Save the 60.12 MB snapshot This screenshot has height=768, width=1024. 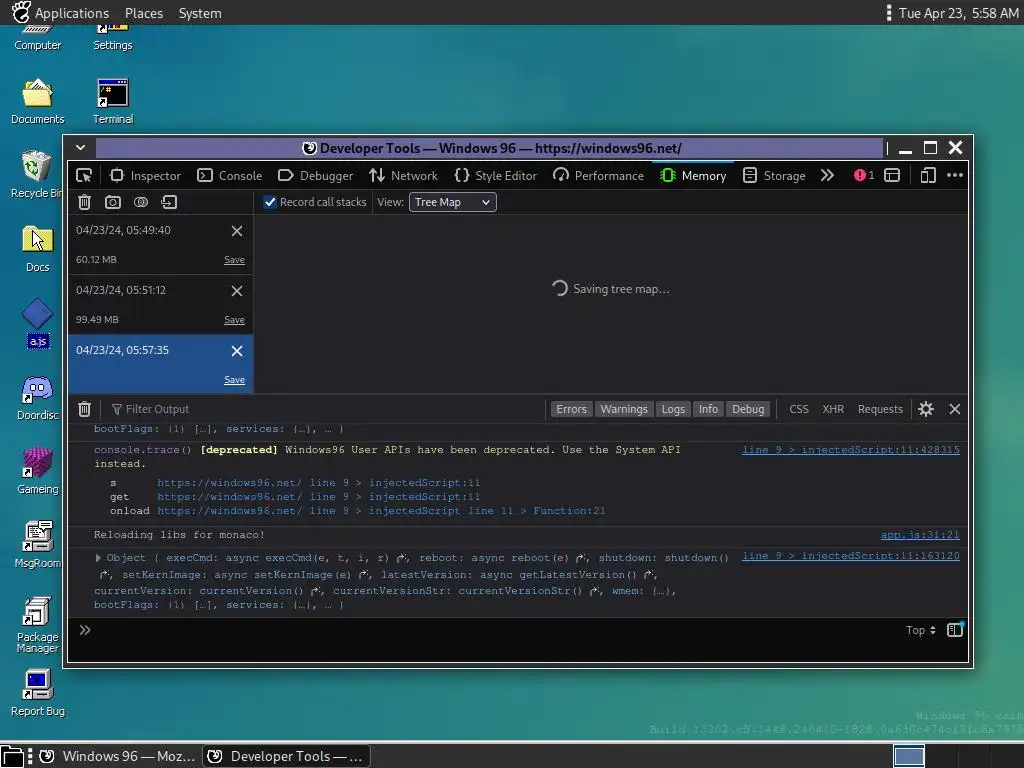coord(234,260)
